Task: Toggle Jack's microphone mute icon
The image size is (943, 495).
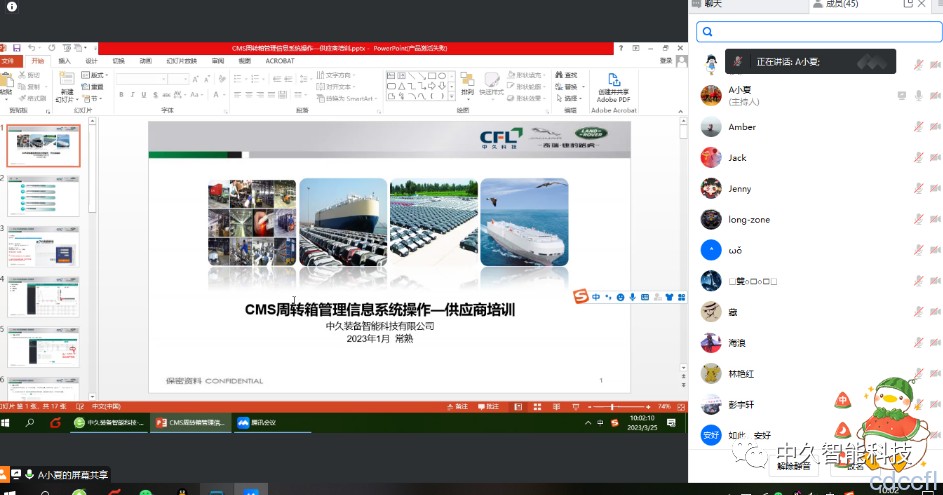Action: 918,158
